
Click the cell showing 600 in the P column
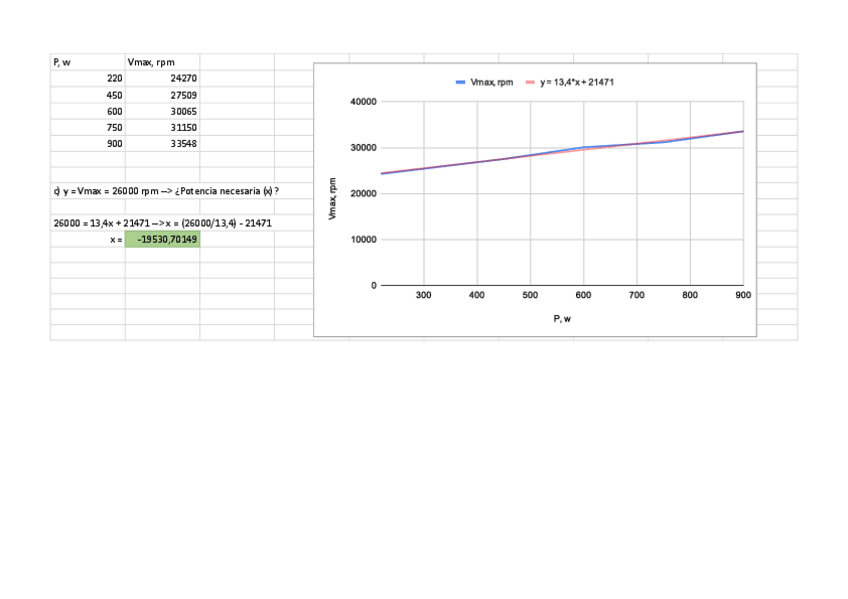coord(88,111)
